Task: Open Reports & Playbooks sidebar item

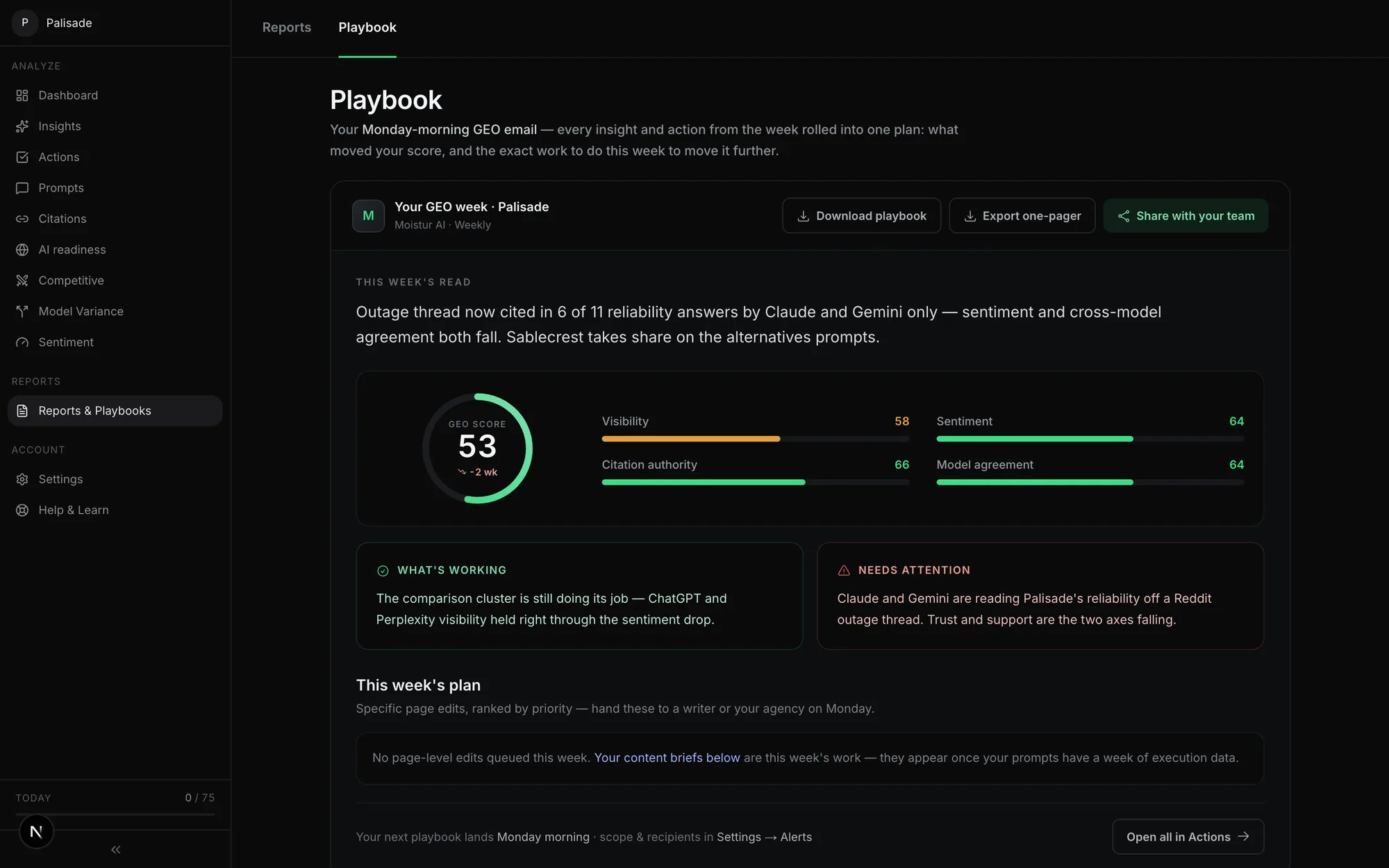Action: [x=115, y=411]
